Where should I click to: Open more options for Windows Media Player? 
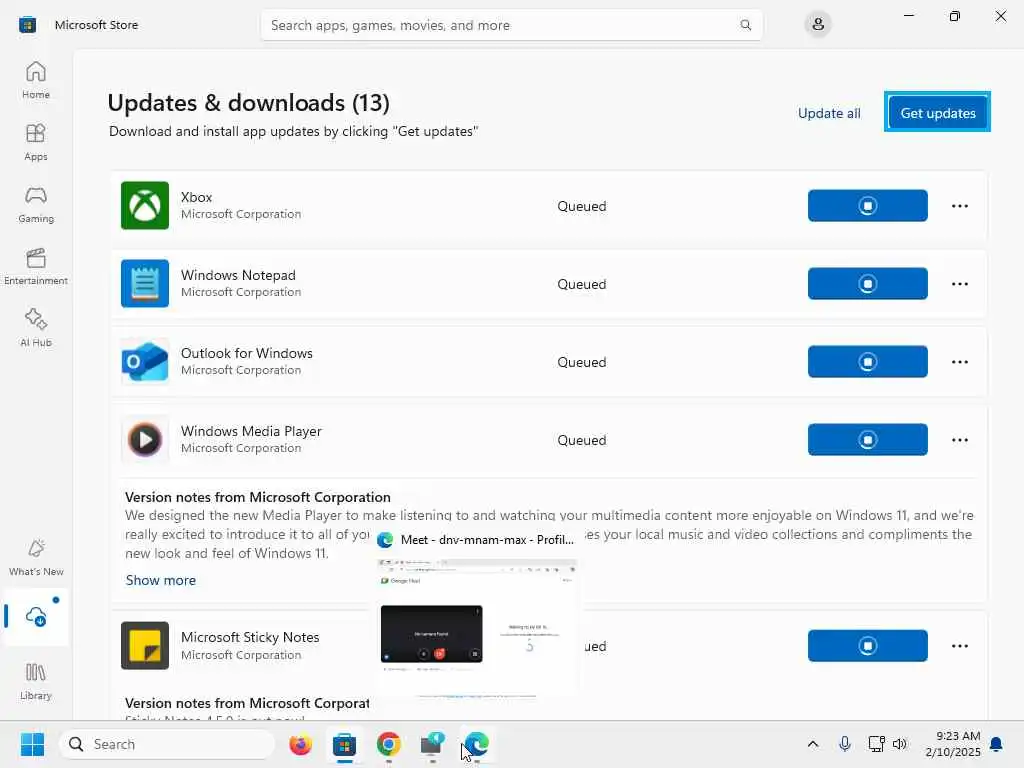[x=959, y=440]
